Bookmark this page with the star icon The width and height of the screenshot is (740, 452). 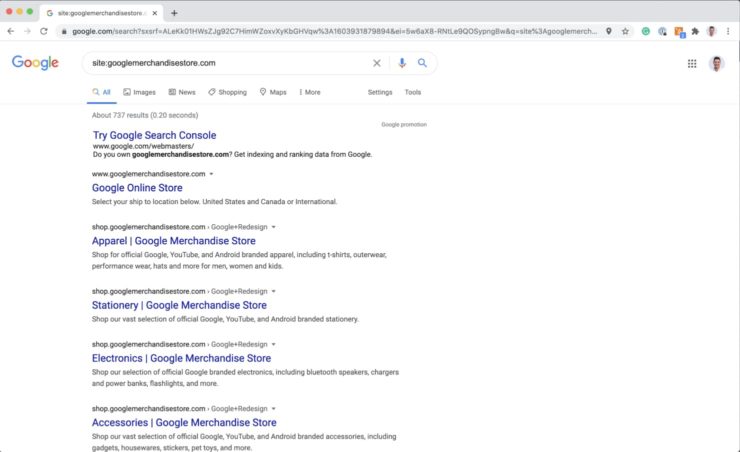point(625,31)
